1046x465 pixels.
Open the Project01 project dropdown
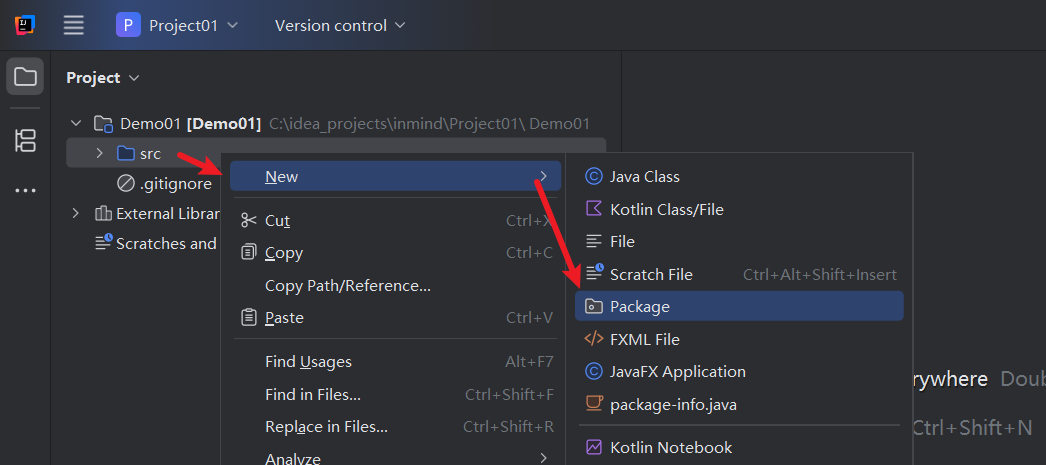tap(177, 25)
